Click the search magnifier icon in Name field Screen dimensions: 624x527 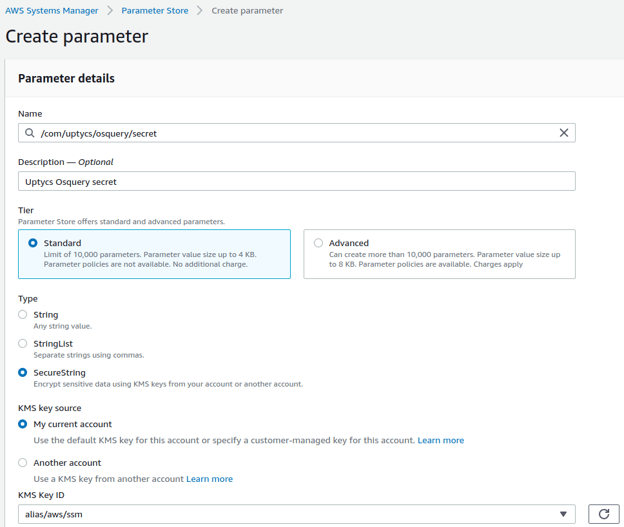coord(29,133)
